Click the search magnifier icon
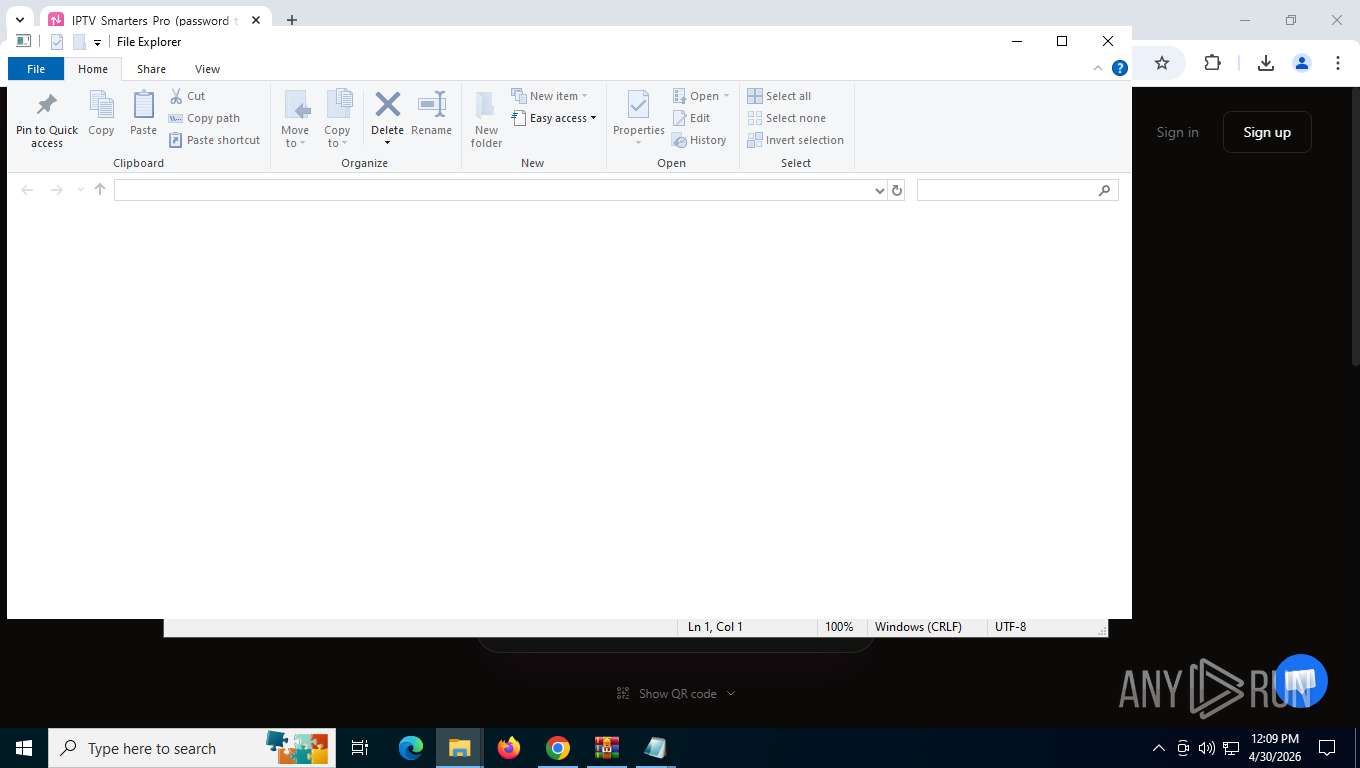Viewport: 1360px width, 768px height. pos(1104,190)
